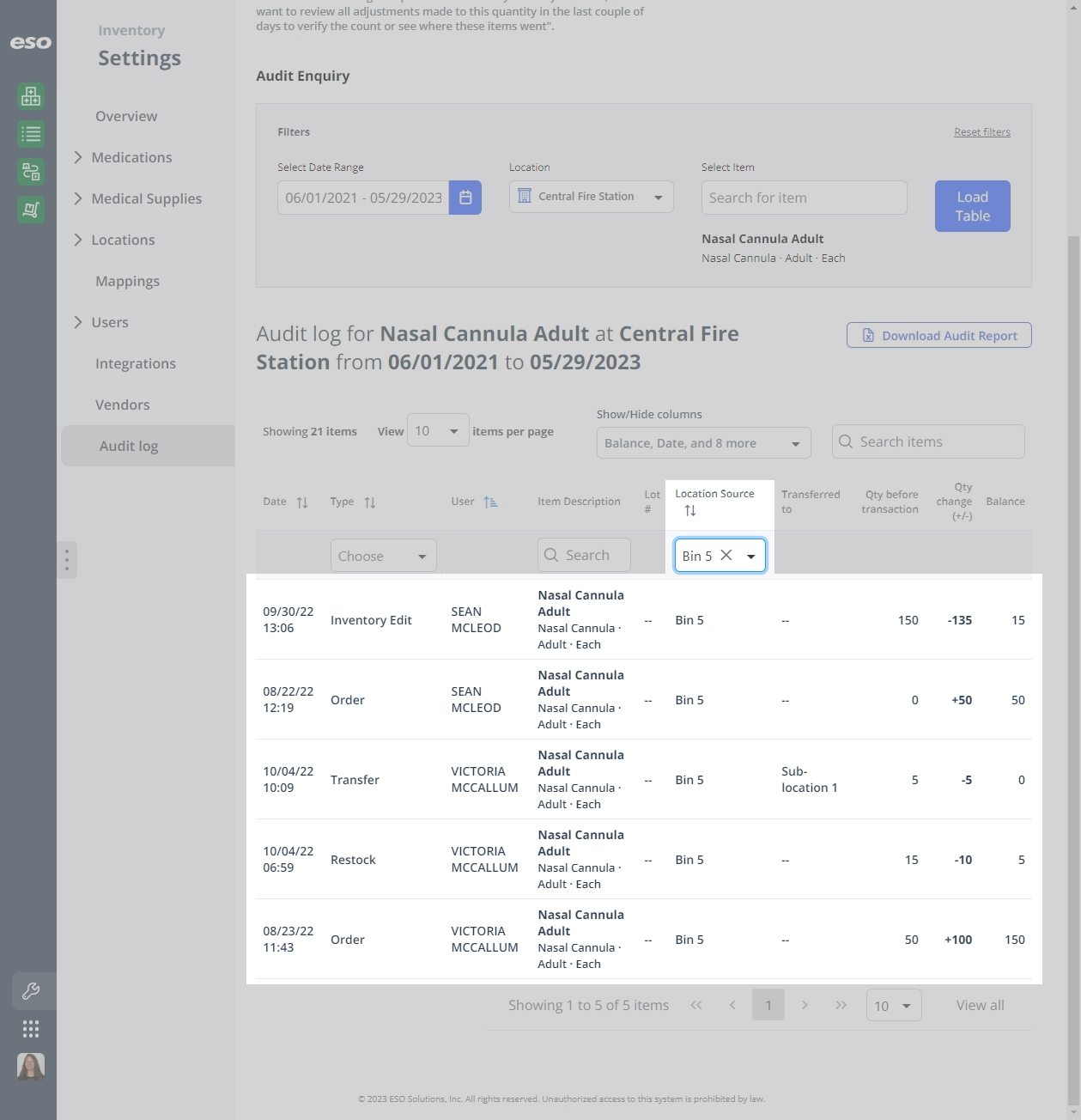Viewport: 1081px width, 1120px height.
Task: Click the search icon in the Item Description filter
Action: 550,555
